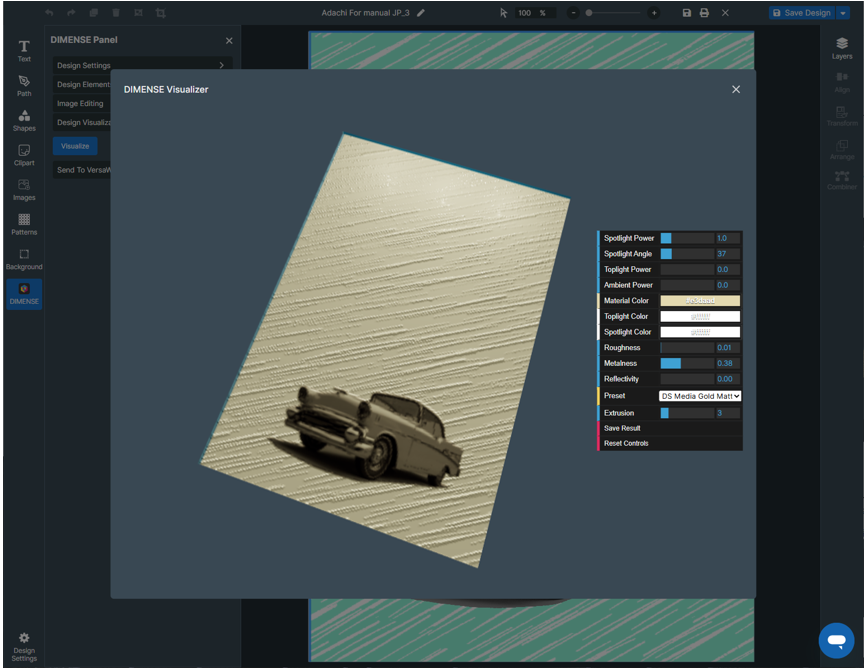Click the DIMENSE sidebar icon
The height and width of the screenshot is (672, 868).
tap(24, 294)
